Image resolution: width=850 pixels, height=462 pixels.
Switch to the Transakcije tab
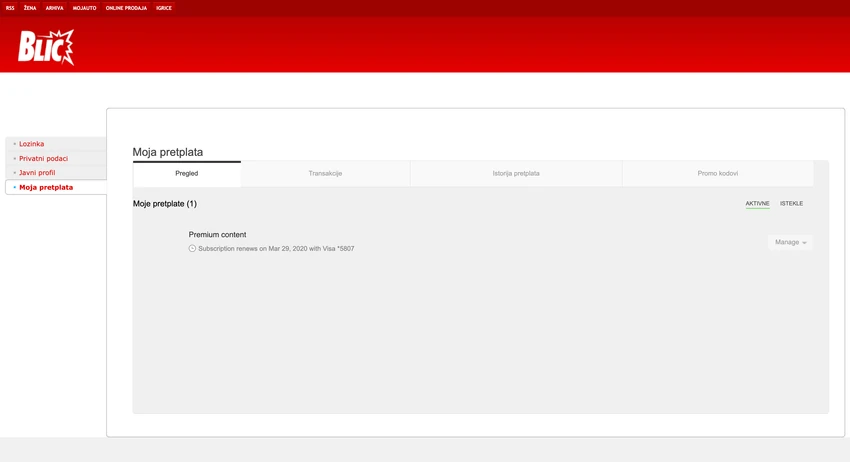coord(325,174)
